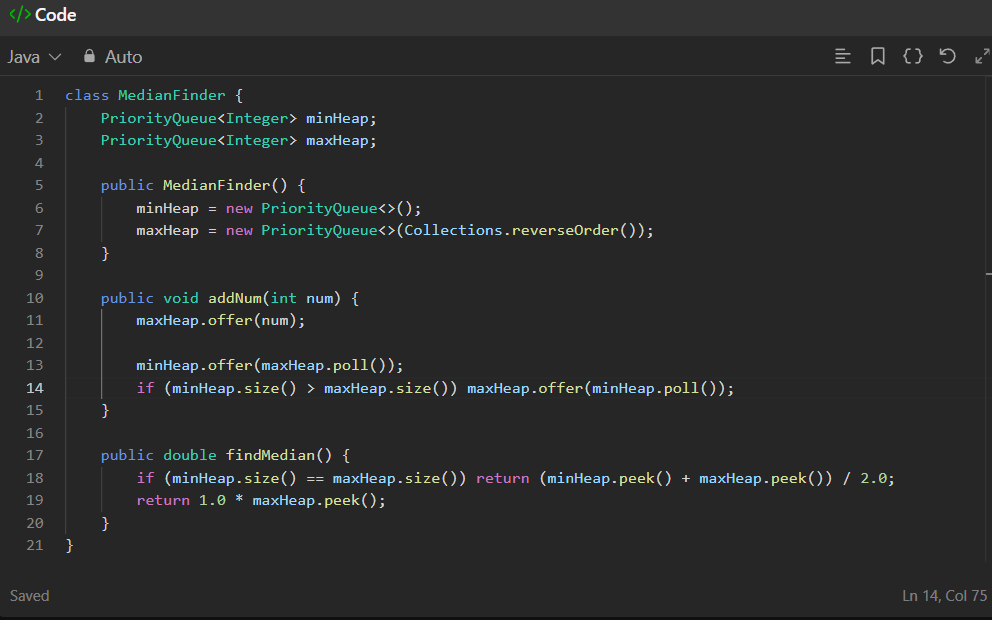Click the expand fullscreen arrows icon
Screen dimensions: 992x620
pos(982,56)
